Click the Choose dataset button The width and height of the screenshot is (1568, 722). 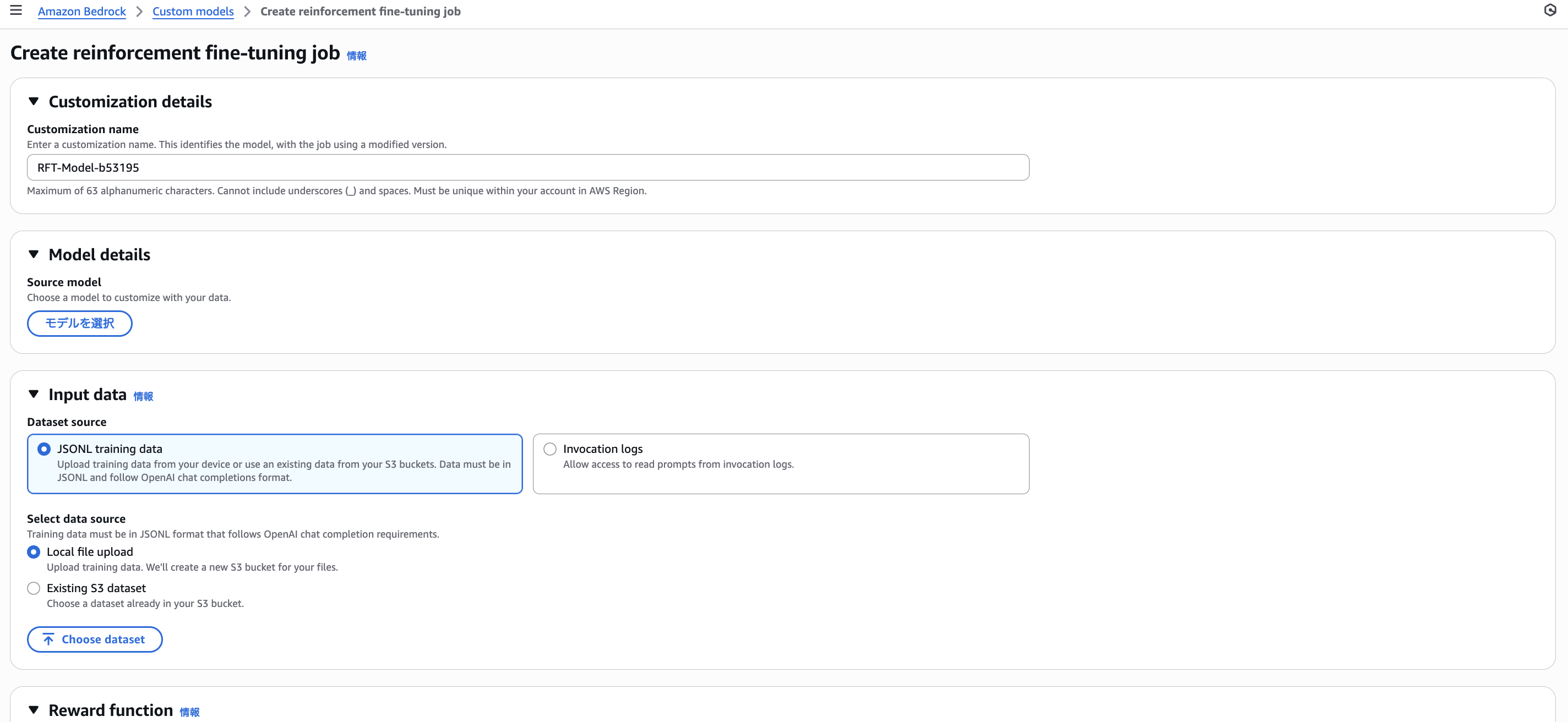pyautogui.click(x=95, y=639)
